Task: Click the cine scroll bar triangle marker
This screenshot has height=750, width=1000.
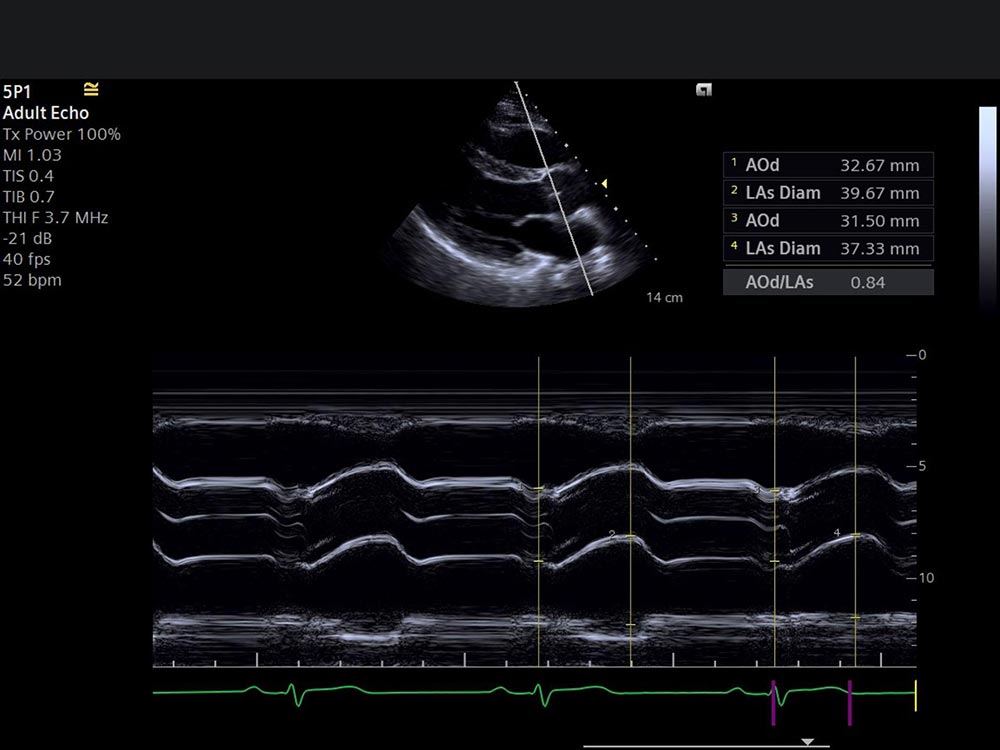Action: (x=808, y=741)
